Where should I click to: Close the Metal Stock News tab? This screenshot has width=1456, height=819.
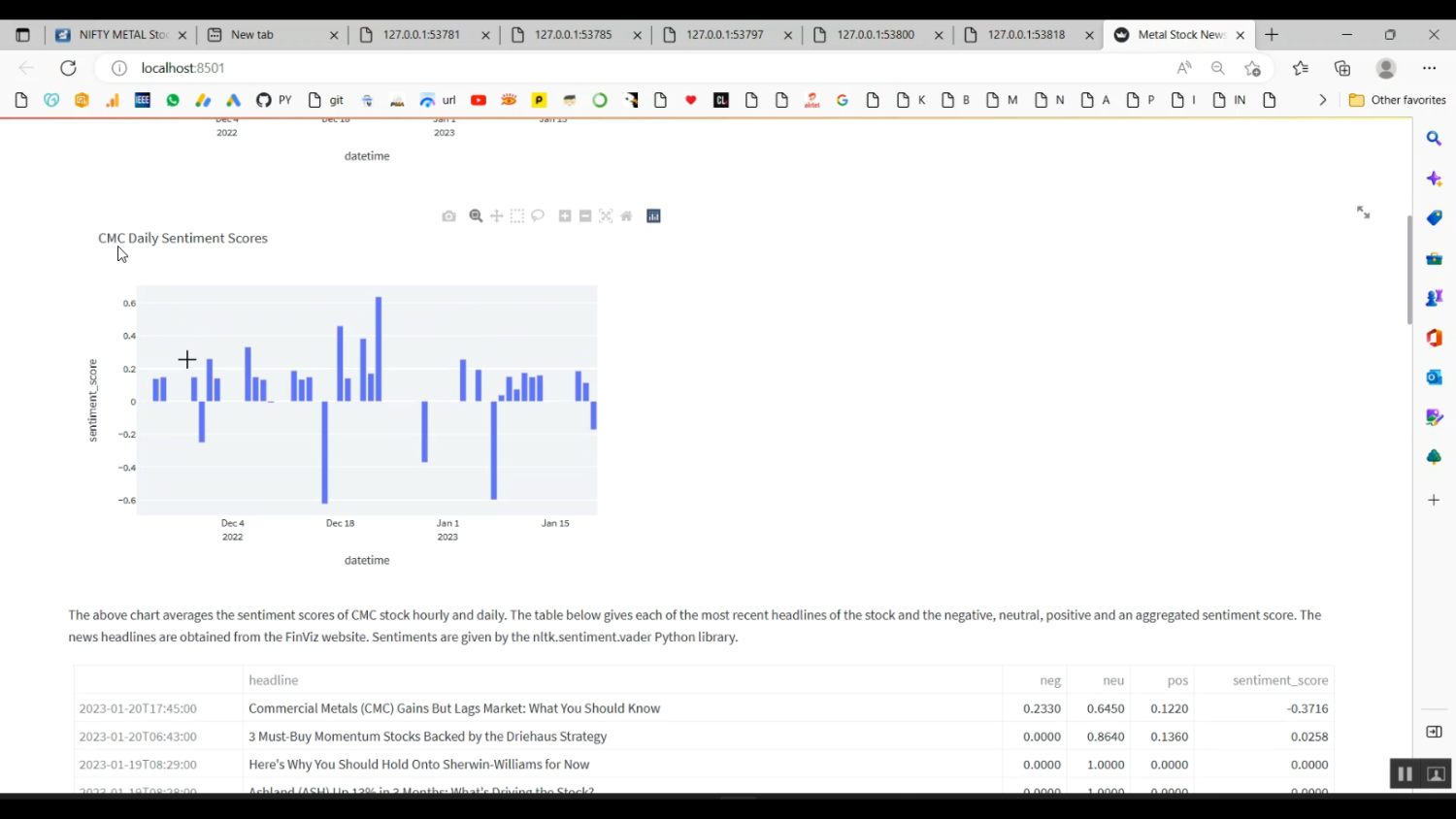(1240, 35)
